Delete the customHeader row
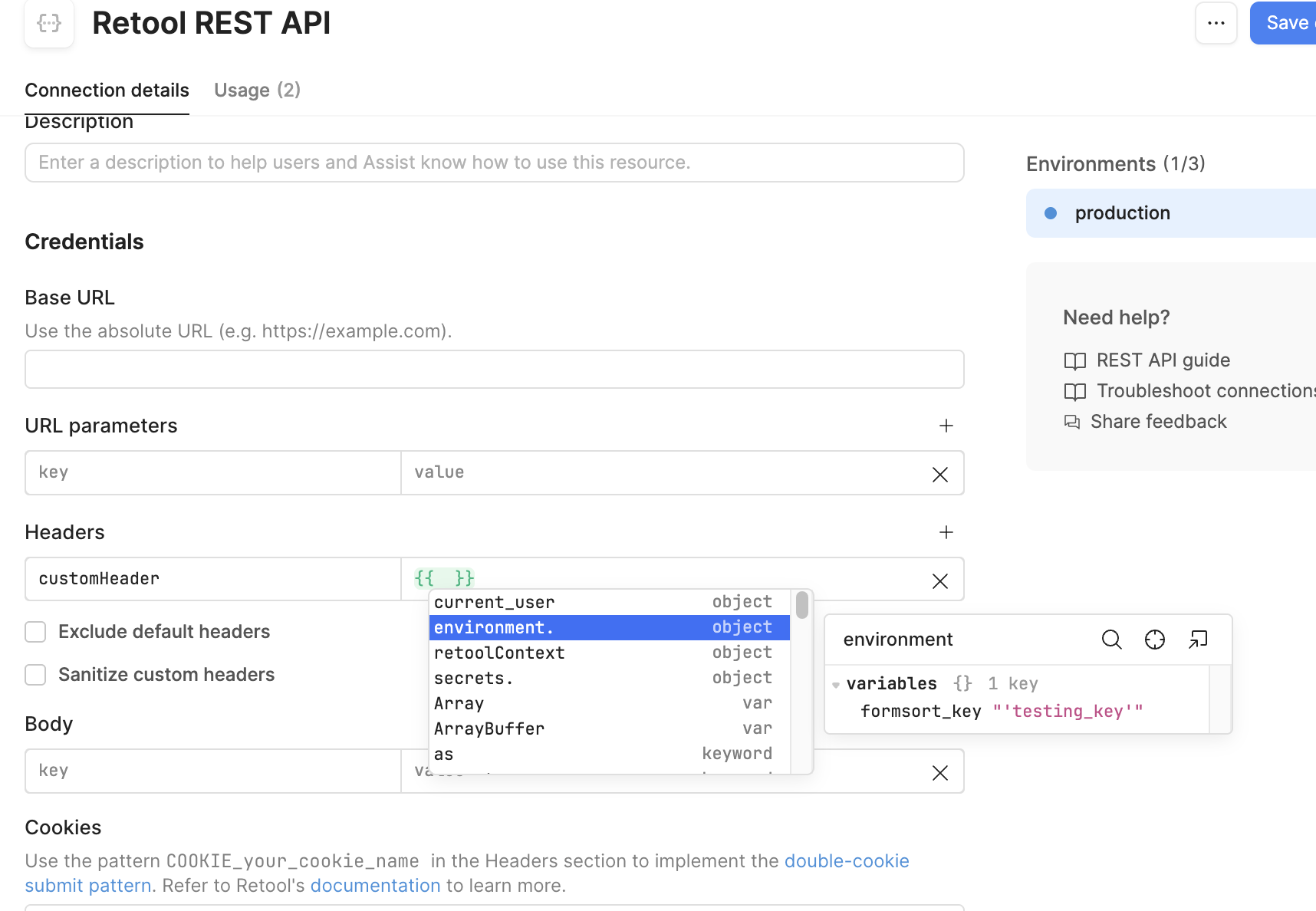1316x911 pixels. point(940,581)
